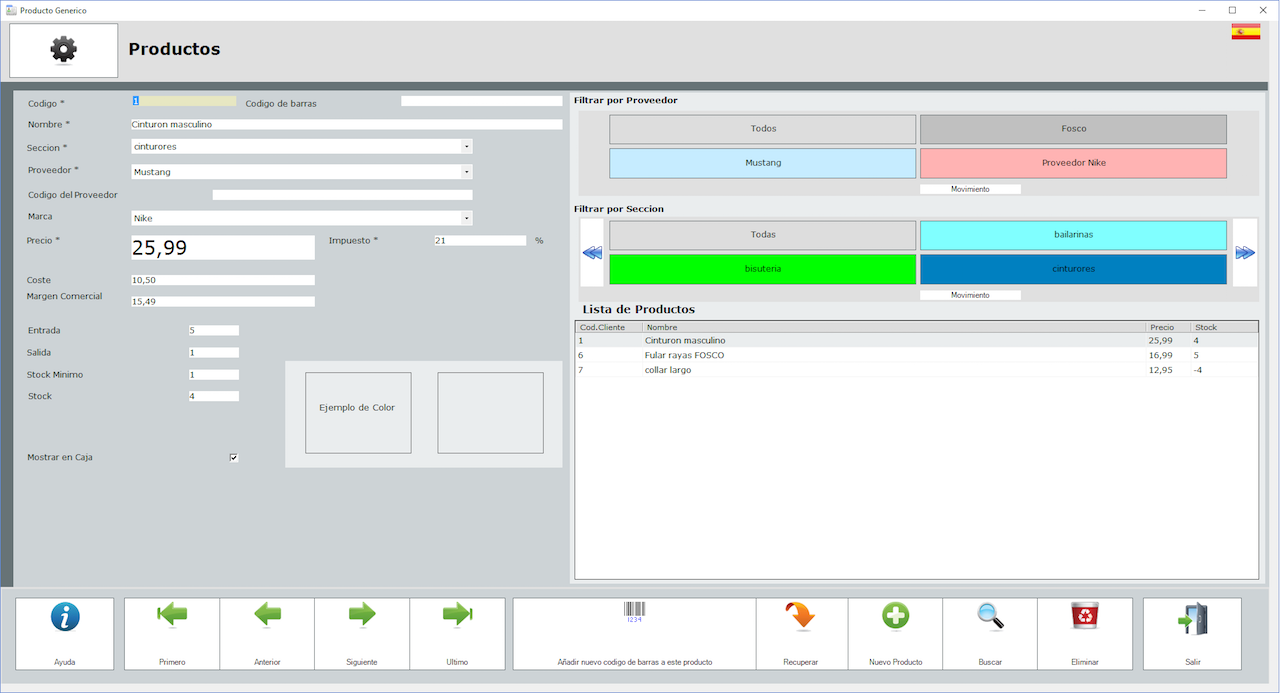Click the Ayuda info icon
The height and width of the screenshot is (693, 1280).
coord(65,617)
